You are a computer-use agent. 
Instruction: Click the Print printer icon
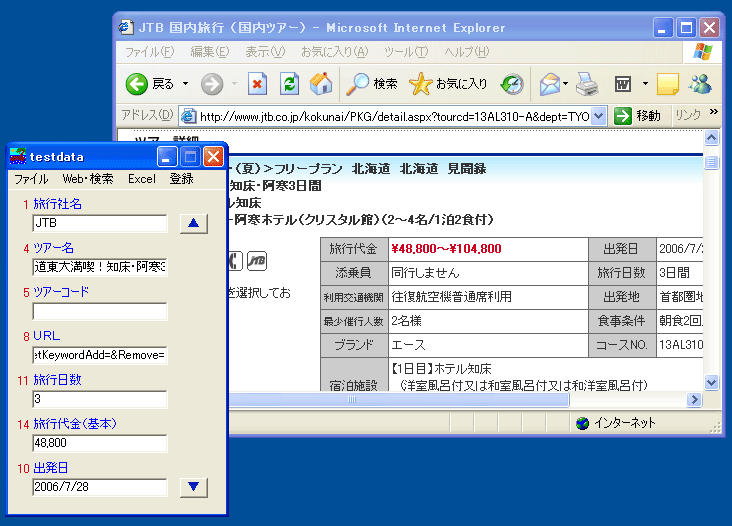click(587, 84)
